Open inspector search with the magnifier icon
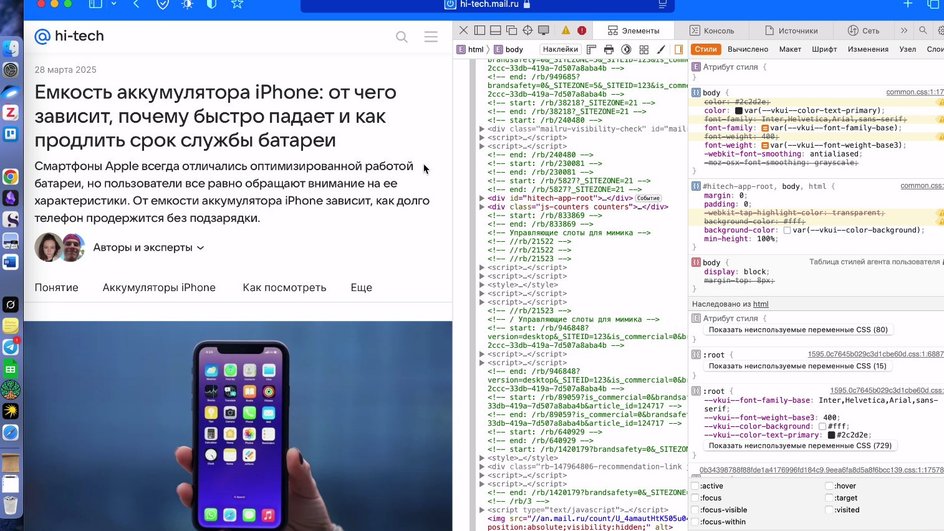Image resolution: width=944 pixels, height=531 pixels. [x=923, y=30]
